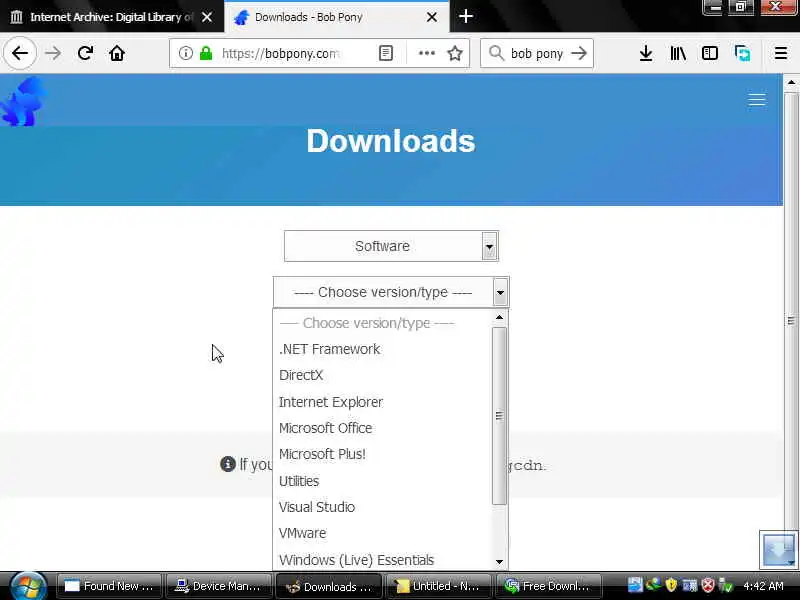Open the Firefox hamburger menu
This screenshot has width=800, height=600.
781,53
